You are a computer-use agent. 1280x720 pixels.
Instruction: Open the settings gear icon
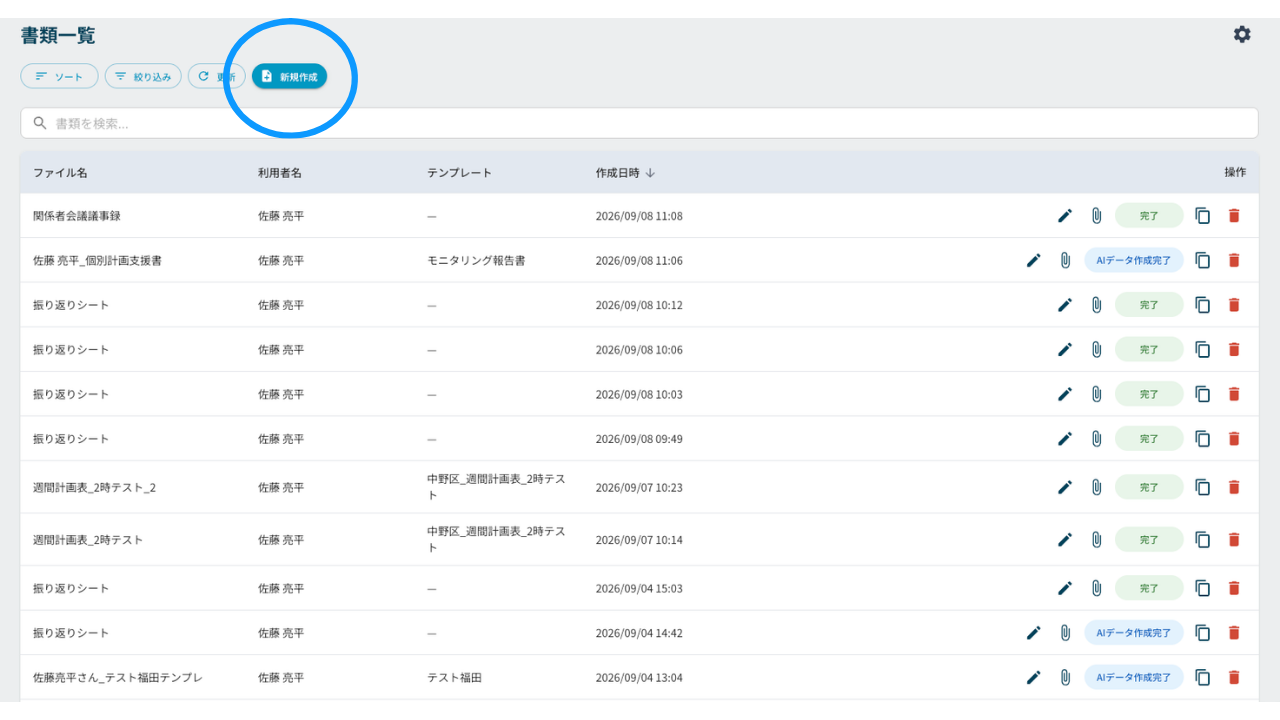[1242, 34]
